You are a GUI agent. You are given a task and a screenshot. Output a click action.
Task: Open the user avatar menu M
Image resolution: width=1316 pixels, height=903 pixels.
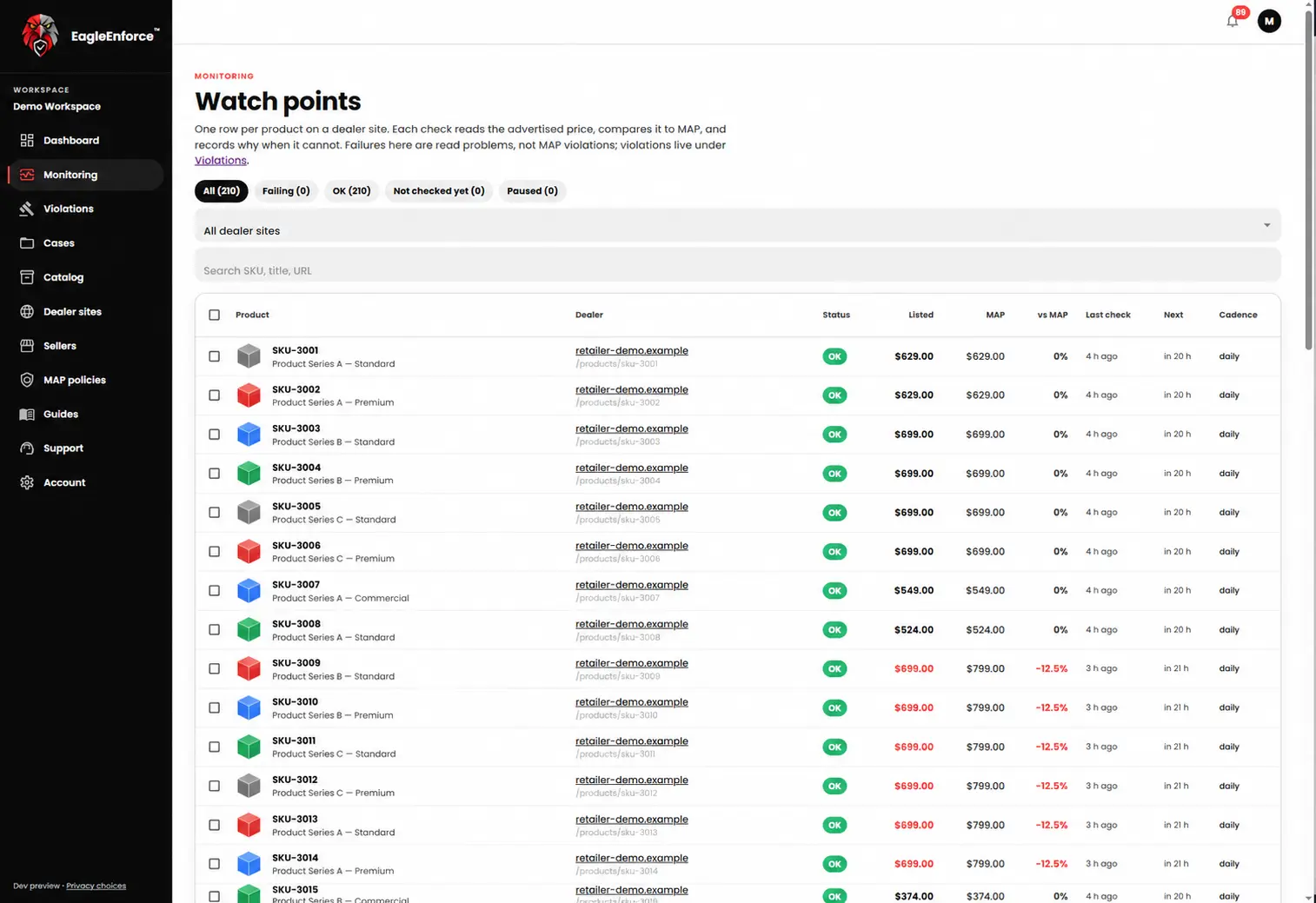pyautogui.click(x=1269, y=21)
